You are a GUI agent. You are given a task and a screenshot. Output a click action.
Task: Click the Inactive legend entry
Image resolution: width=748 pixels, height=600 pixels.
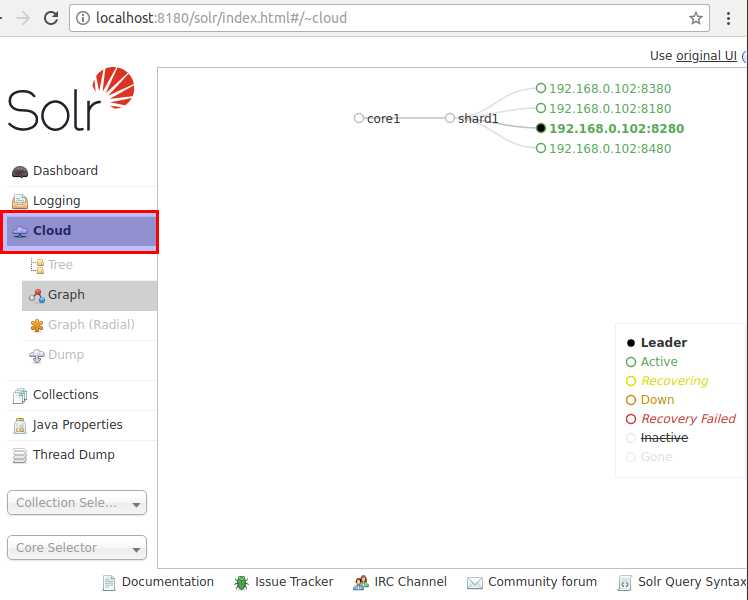point(657,438)
